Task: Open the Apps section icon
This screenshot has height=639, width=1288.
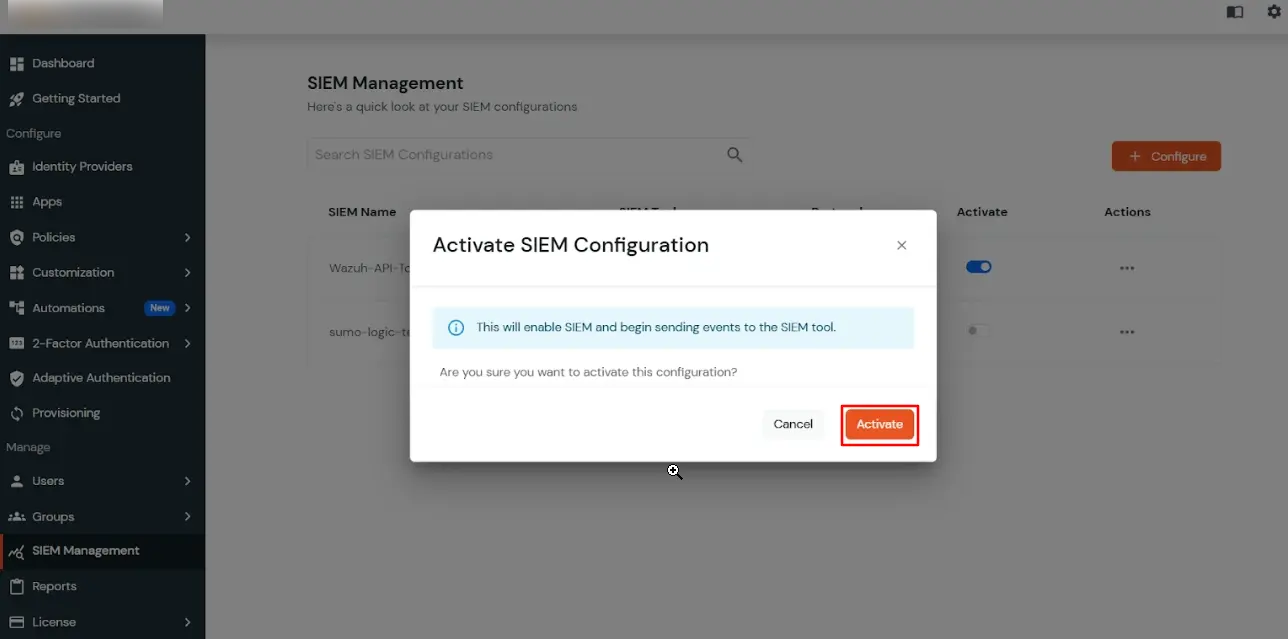Action: (16, 201)
